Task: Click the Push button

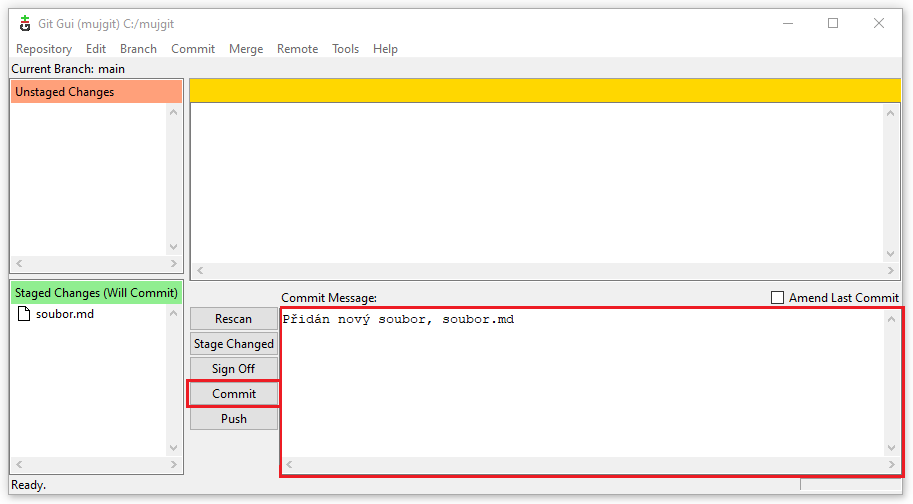Action: tap(233, 419)
